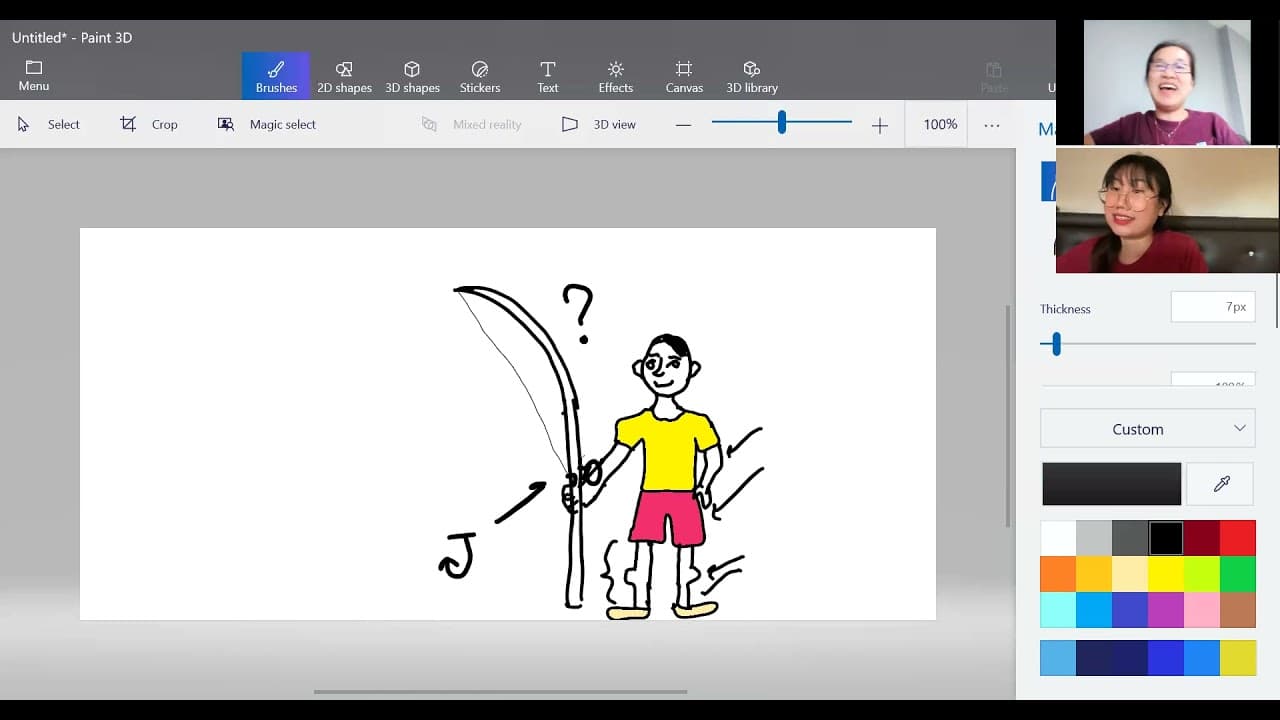This screenshot has height=720, width=1280.
Task: Zoom in with the plus icon
Action: (880, 125)
